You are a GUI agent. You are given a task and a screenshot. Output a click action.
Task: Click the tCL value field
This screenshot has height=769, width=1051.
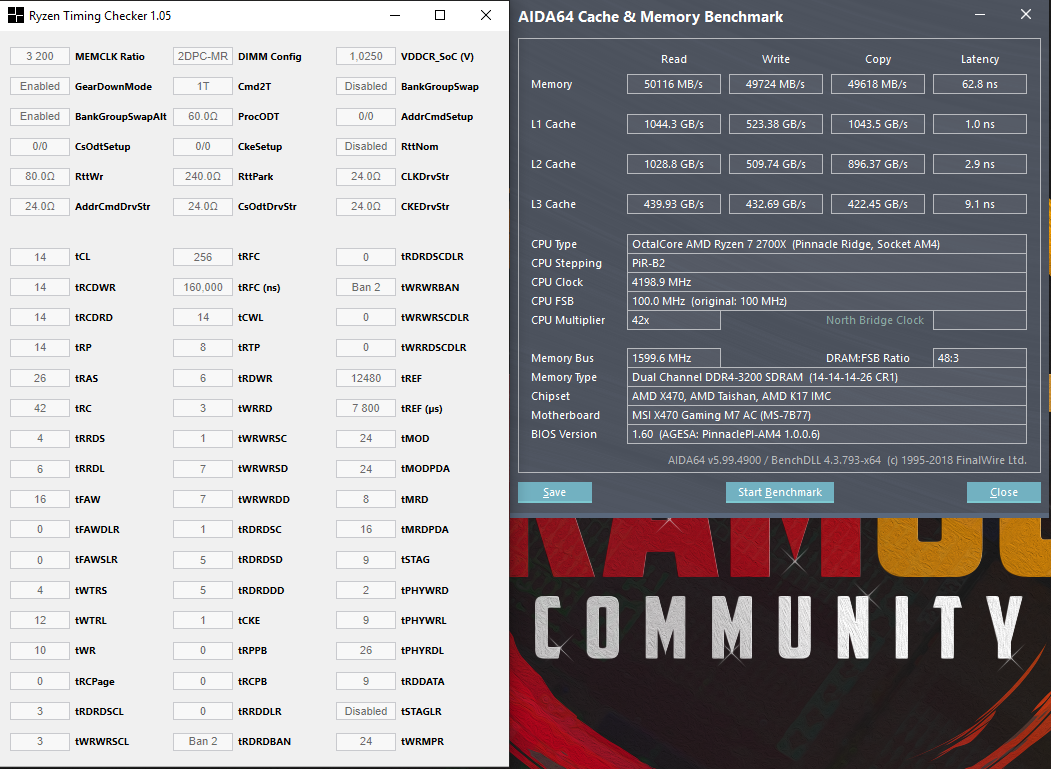(x=40, y=257)
